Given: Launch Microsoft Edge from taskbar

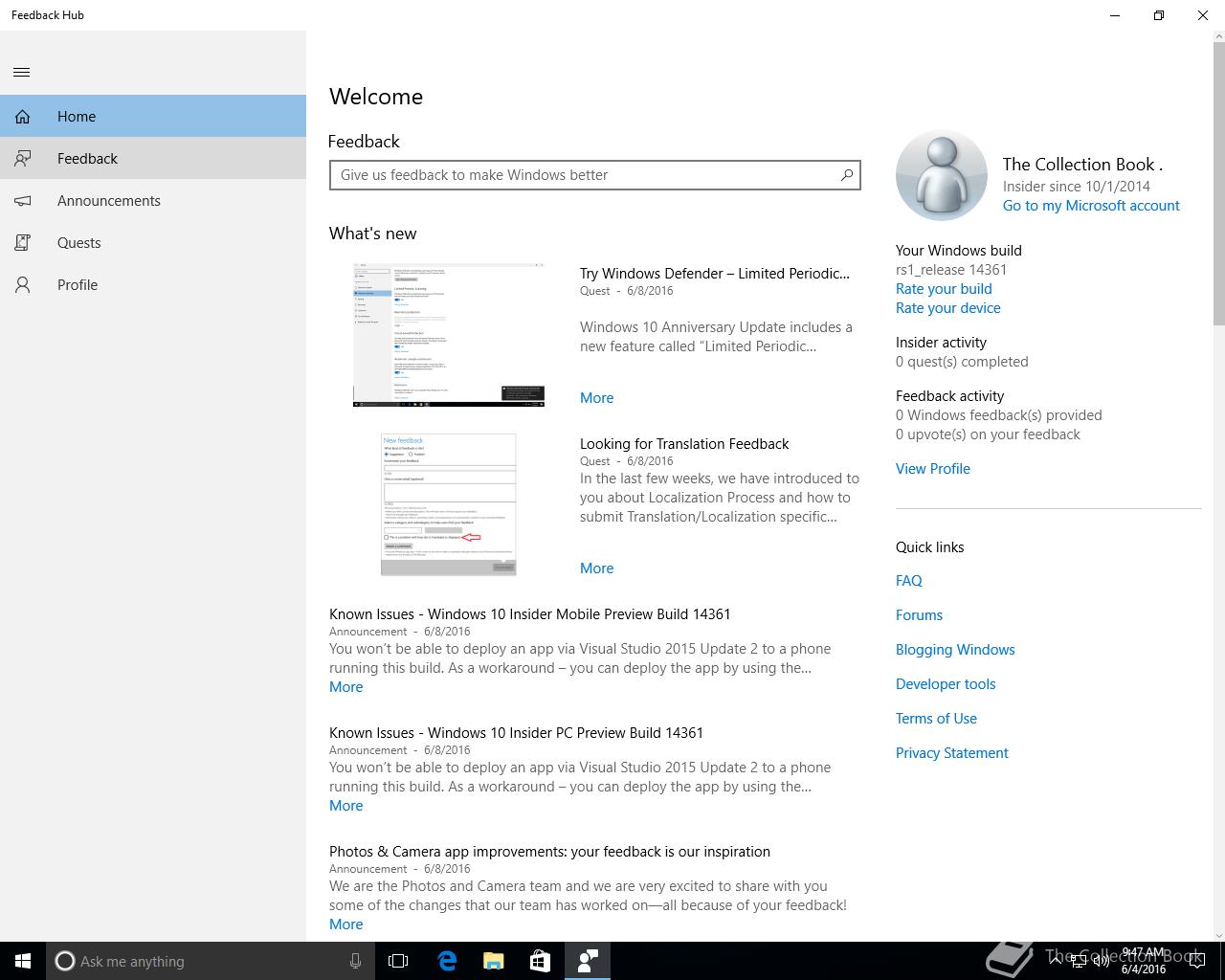Looking at the screenshot, I should (x=447, y=961).
